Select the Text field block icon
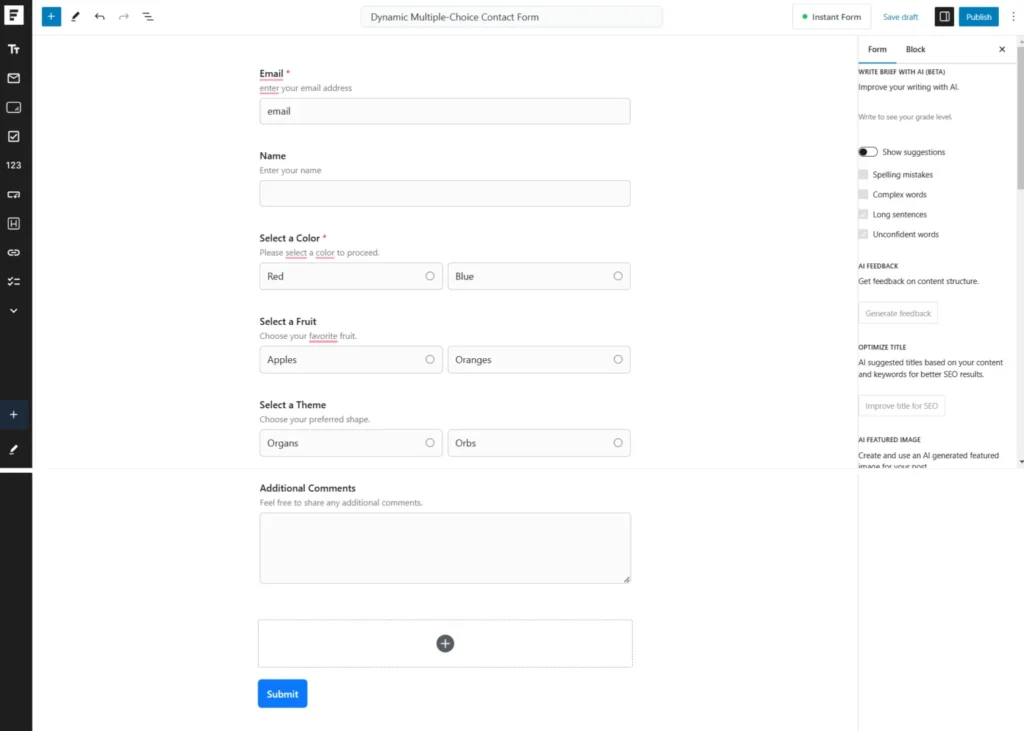Screen dimensions: 1024x731 coord(14,48)
